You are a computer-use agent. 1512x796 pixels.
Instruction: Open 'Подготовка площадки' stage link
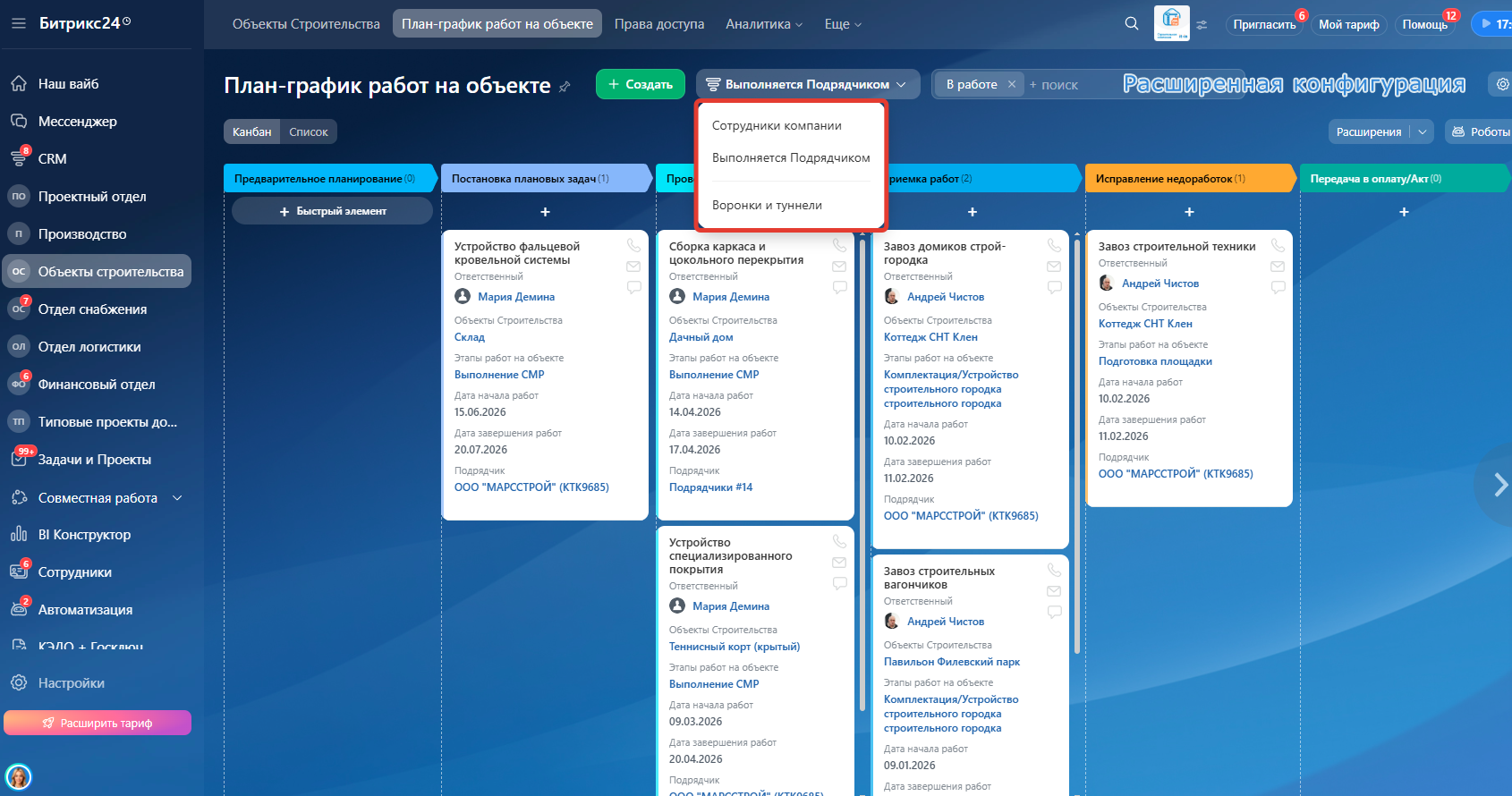coord(1155,361)
